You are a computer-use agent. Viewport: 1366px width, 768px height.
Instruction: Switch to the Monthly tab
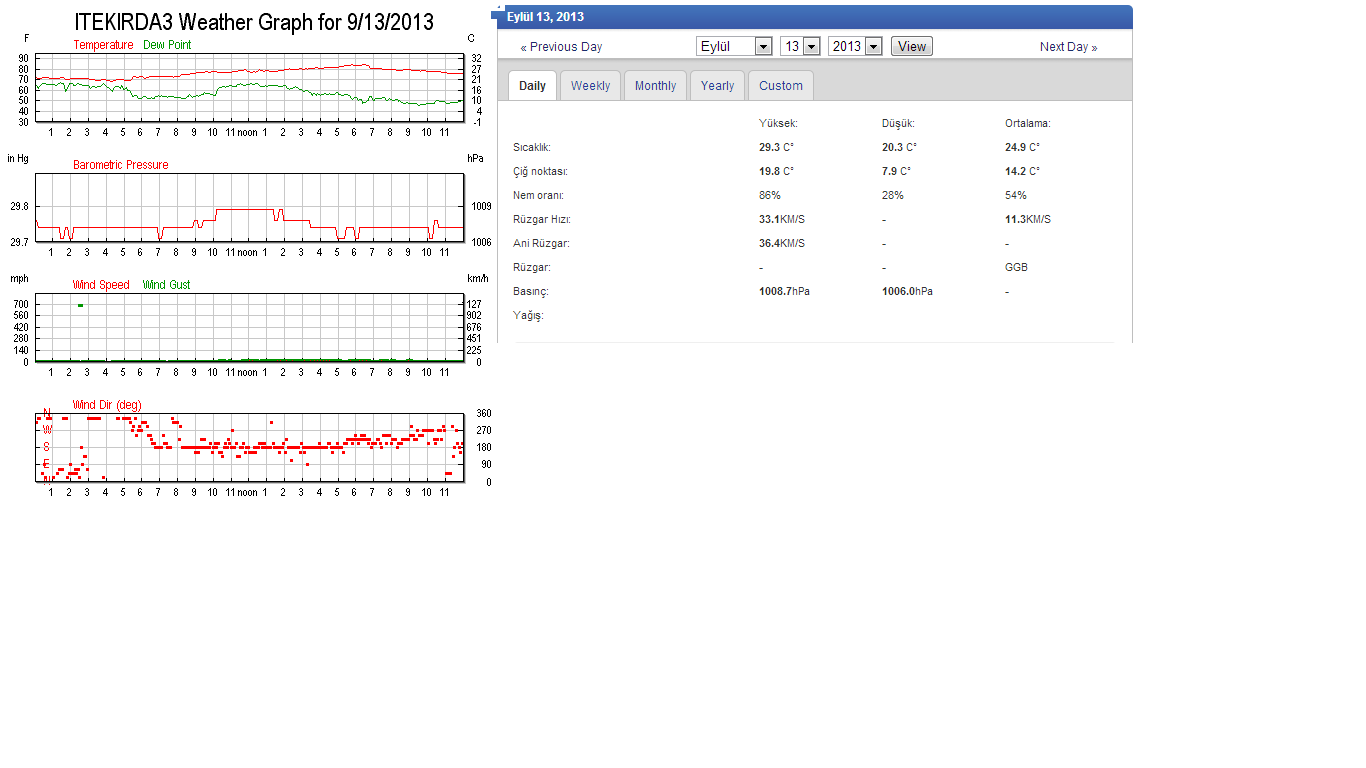click(655, 86)
